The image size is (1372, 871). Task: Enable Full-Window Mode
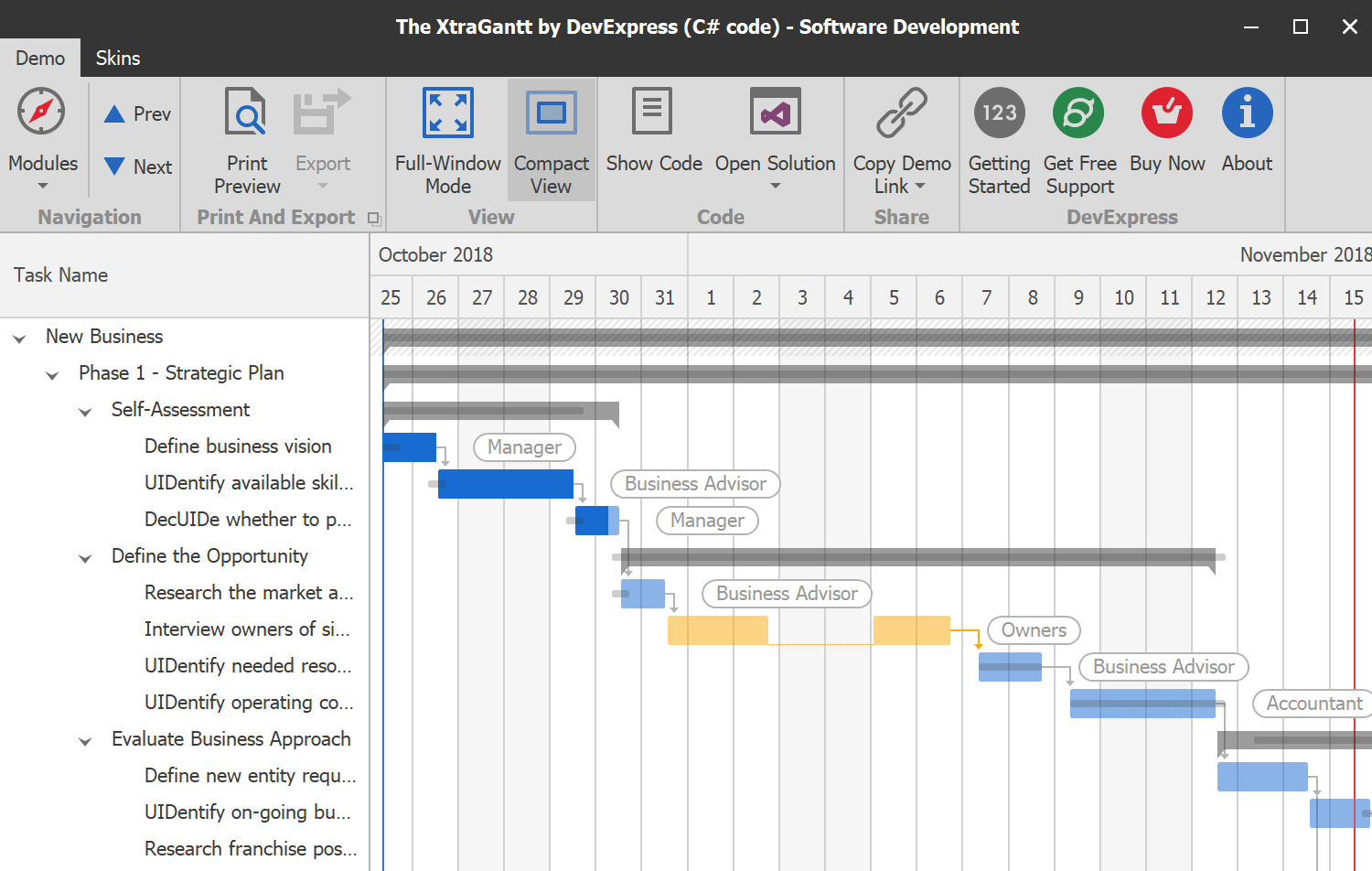(x=447, y=112)
